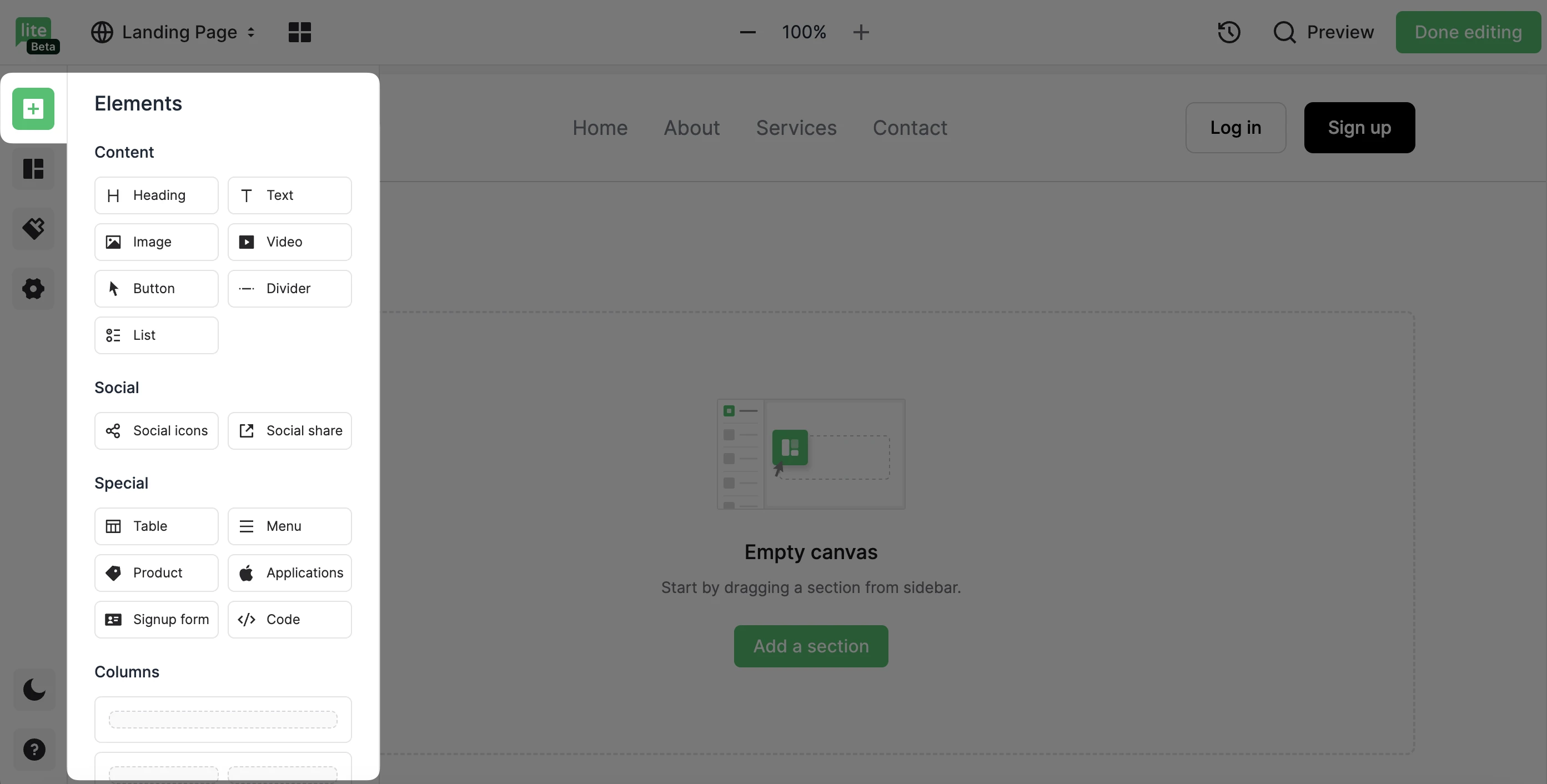Image resolution: width=1547 pixels, height=784 pixels.
Task: Click the zoom in plus icon
Action: tap(861, 32)
